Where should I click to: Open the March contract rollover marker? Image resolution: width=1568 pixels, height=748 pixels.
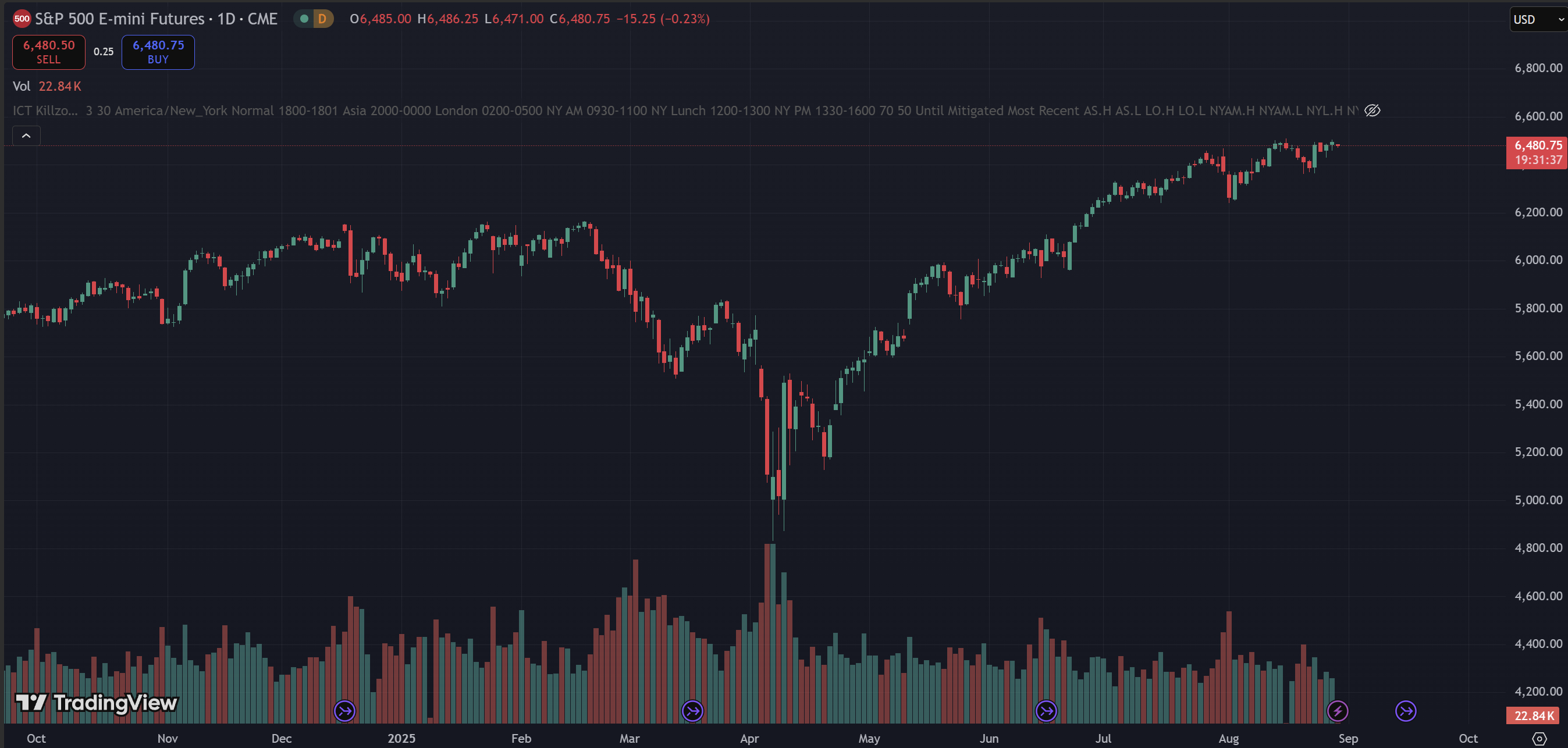[x=692, y=710]
